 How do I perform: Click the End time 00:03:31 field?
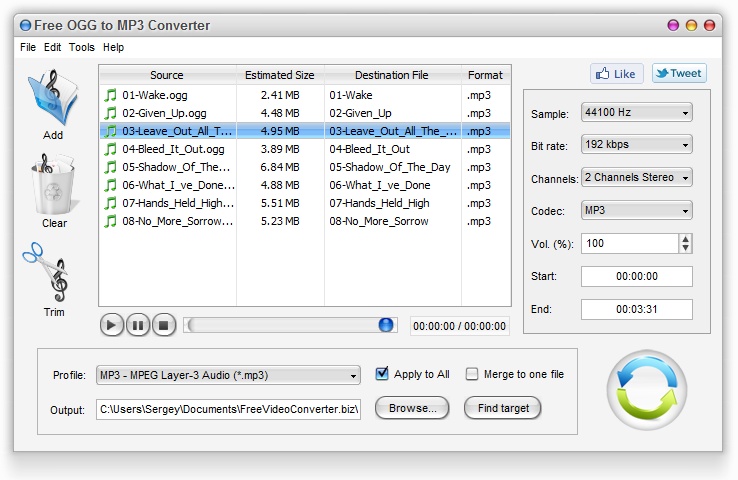tap(636, 309)
